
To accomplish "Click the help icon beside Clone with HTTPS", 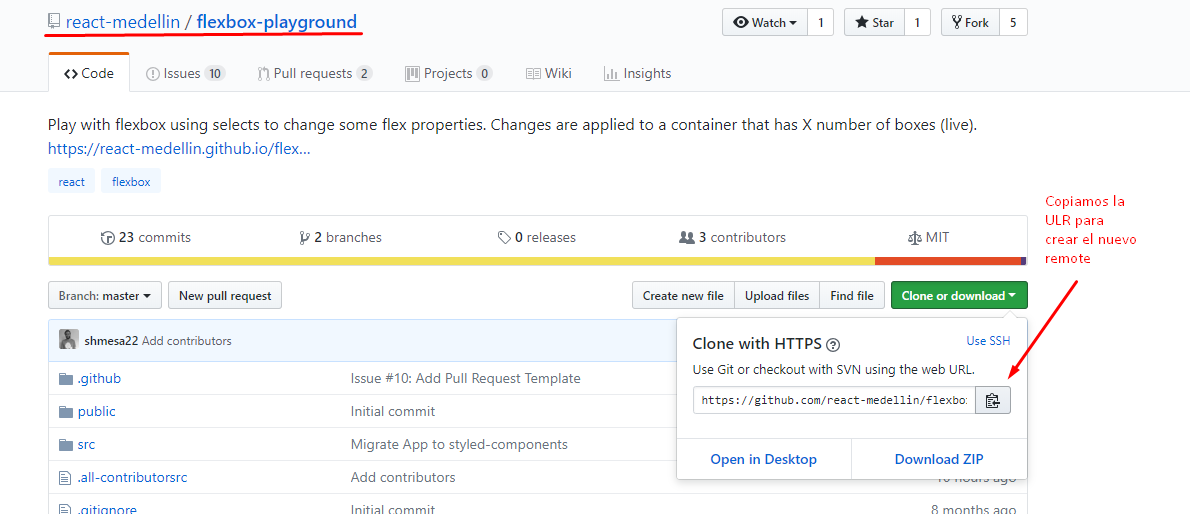I will click(833, 344).
